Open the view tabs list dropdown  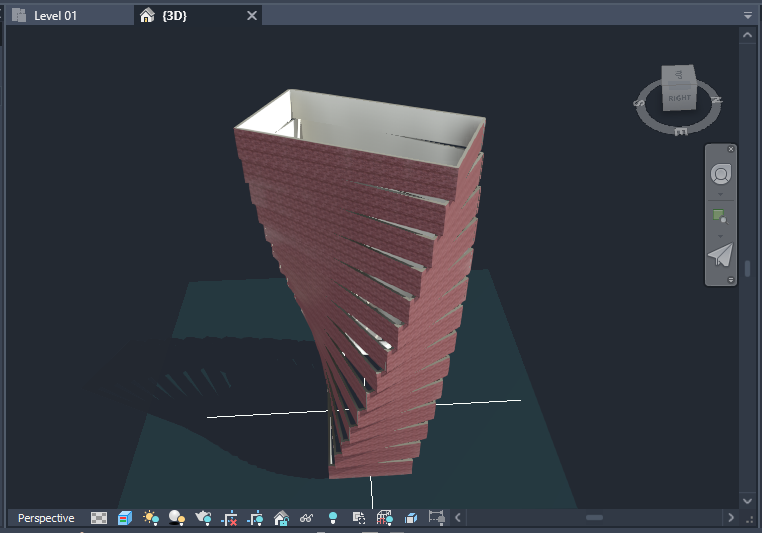747,15
